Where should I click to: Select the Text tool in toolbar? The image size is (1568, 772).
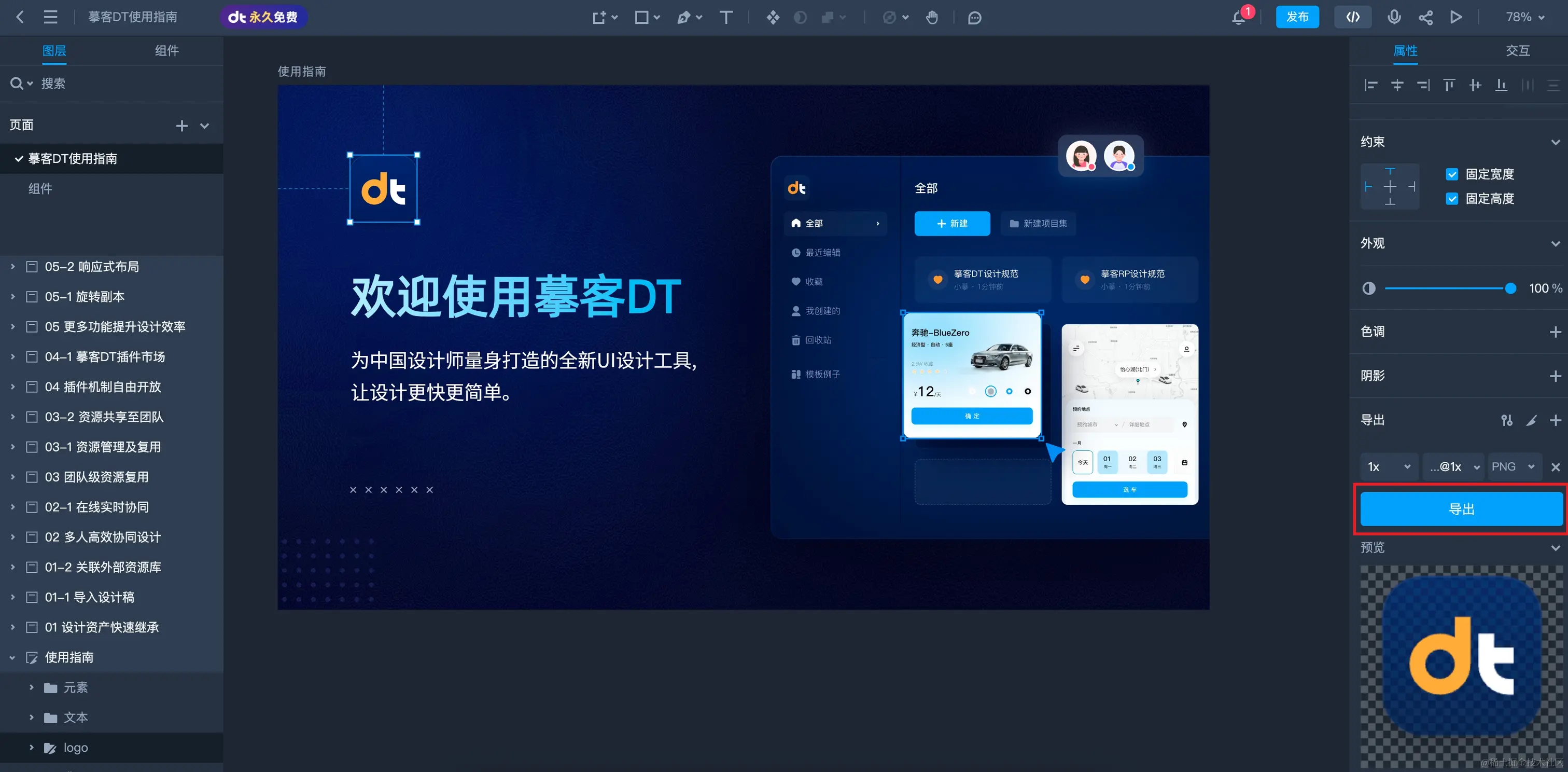[725, 17]
